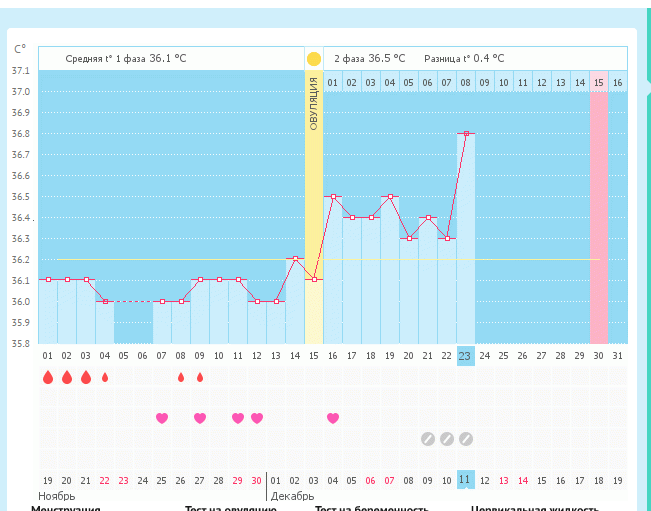Viewport: 651px width, 511px height.
Task: Open the pencil note icon on day 21
Action: coord(428,438)
